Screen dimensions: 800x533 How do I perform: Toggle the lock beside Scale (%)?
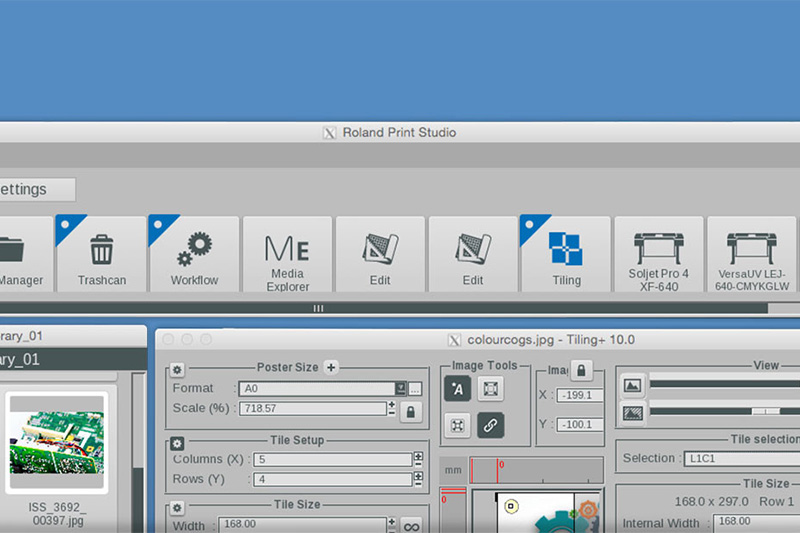click(411, 410)
